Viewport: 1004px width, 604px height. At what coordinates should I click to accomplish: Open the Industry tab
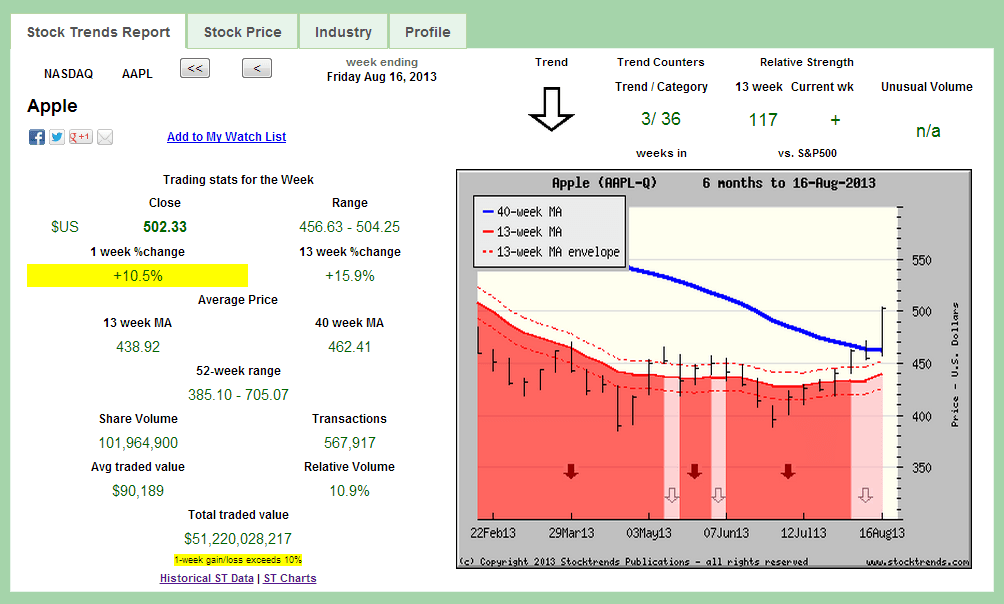(343, 32)
